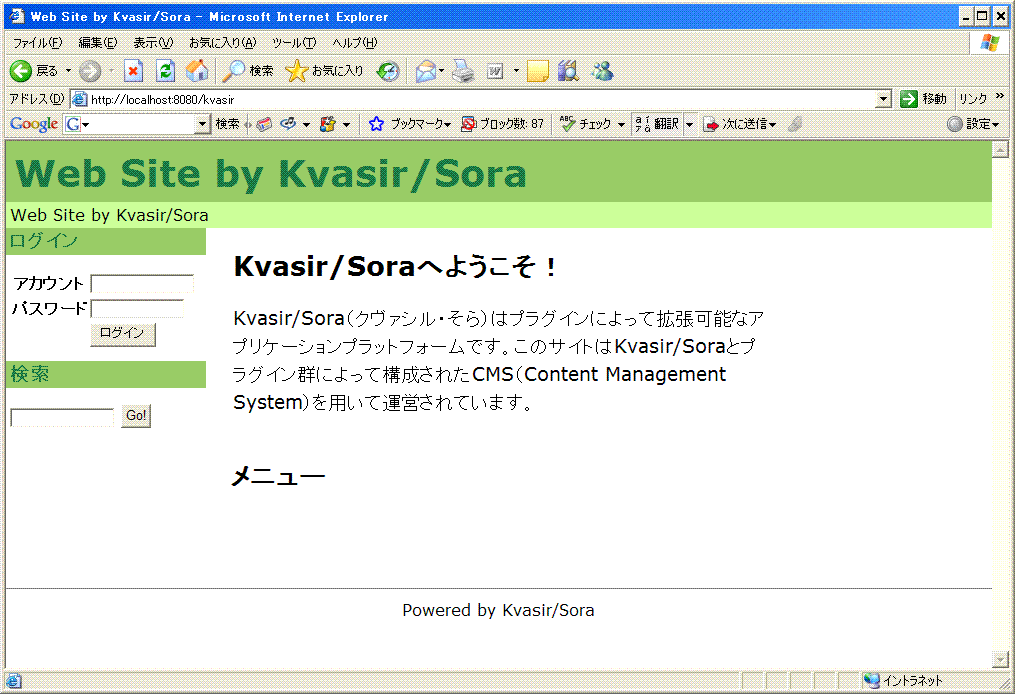
Task: Click the grey Forward arrow button
Action: point(90,71)
